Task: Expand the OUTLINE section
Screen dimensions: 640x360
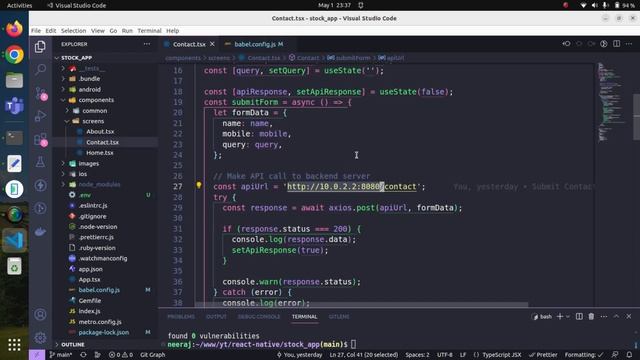Action: [73, 344]
